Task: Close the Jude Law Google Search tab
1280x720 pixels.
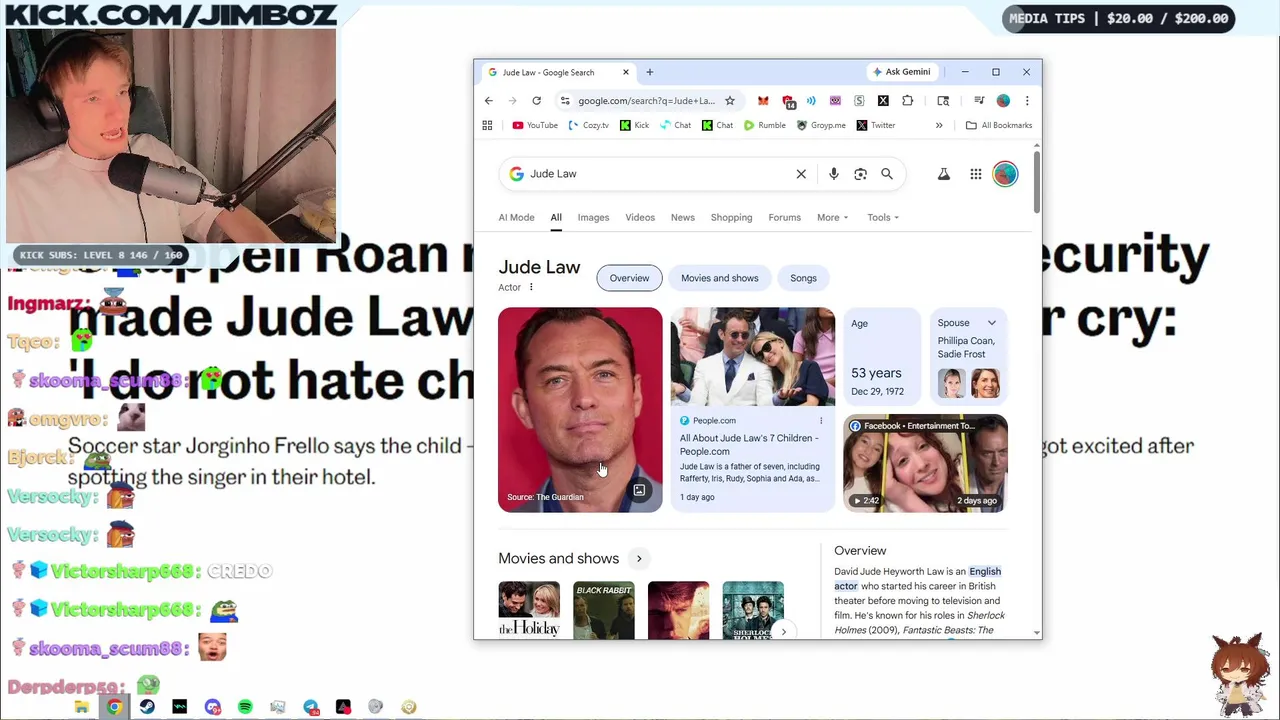Action: pyautogui.click(x=626, y=72)
